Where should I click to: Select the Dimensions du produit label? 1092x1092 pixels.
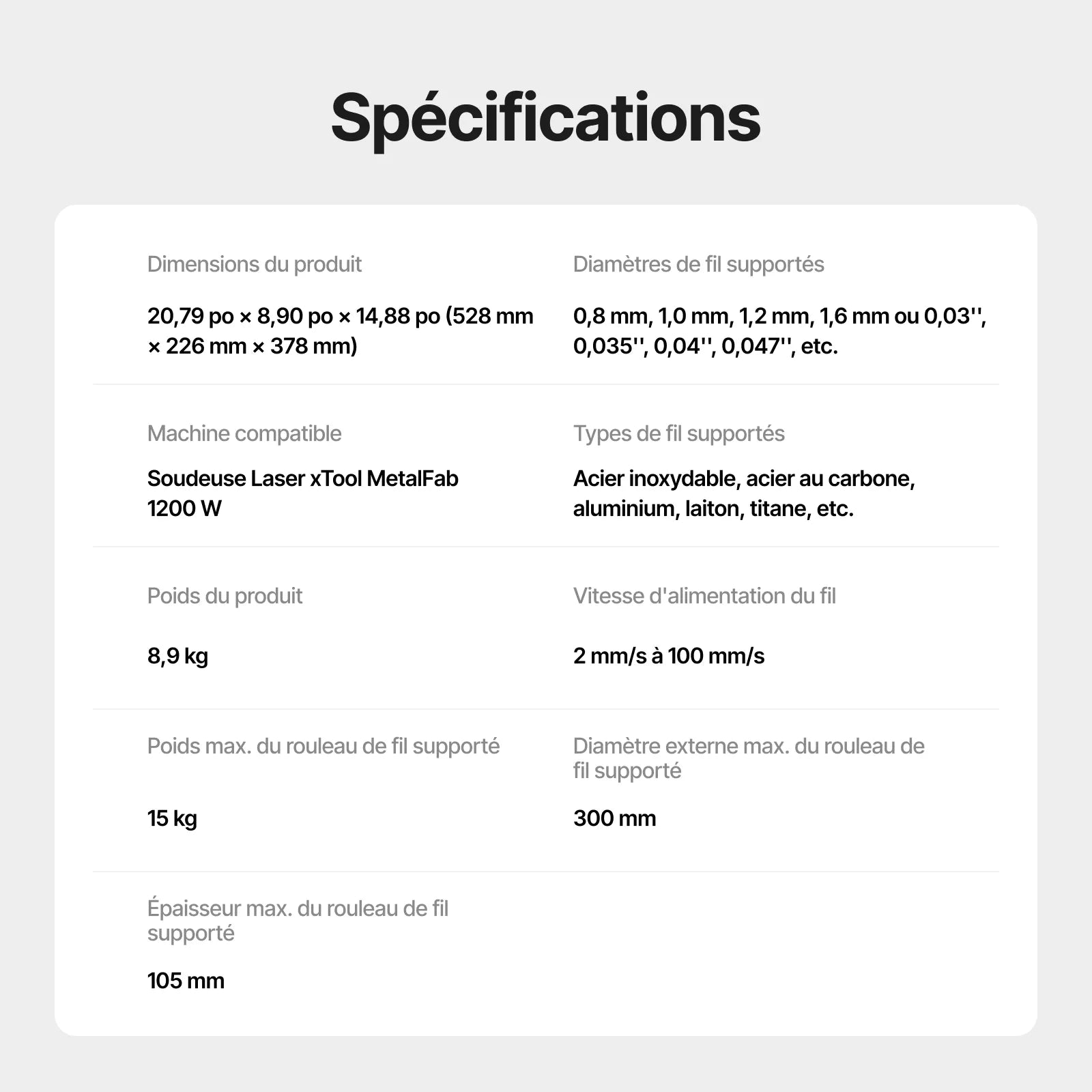point(255,265)
